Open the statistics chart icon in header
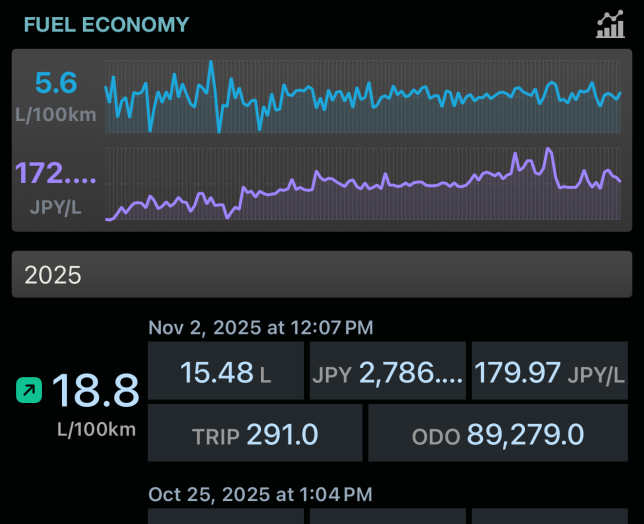The height and width of the screenshot is (524, 644). pos(610,25)
